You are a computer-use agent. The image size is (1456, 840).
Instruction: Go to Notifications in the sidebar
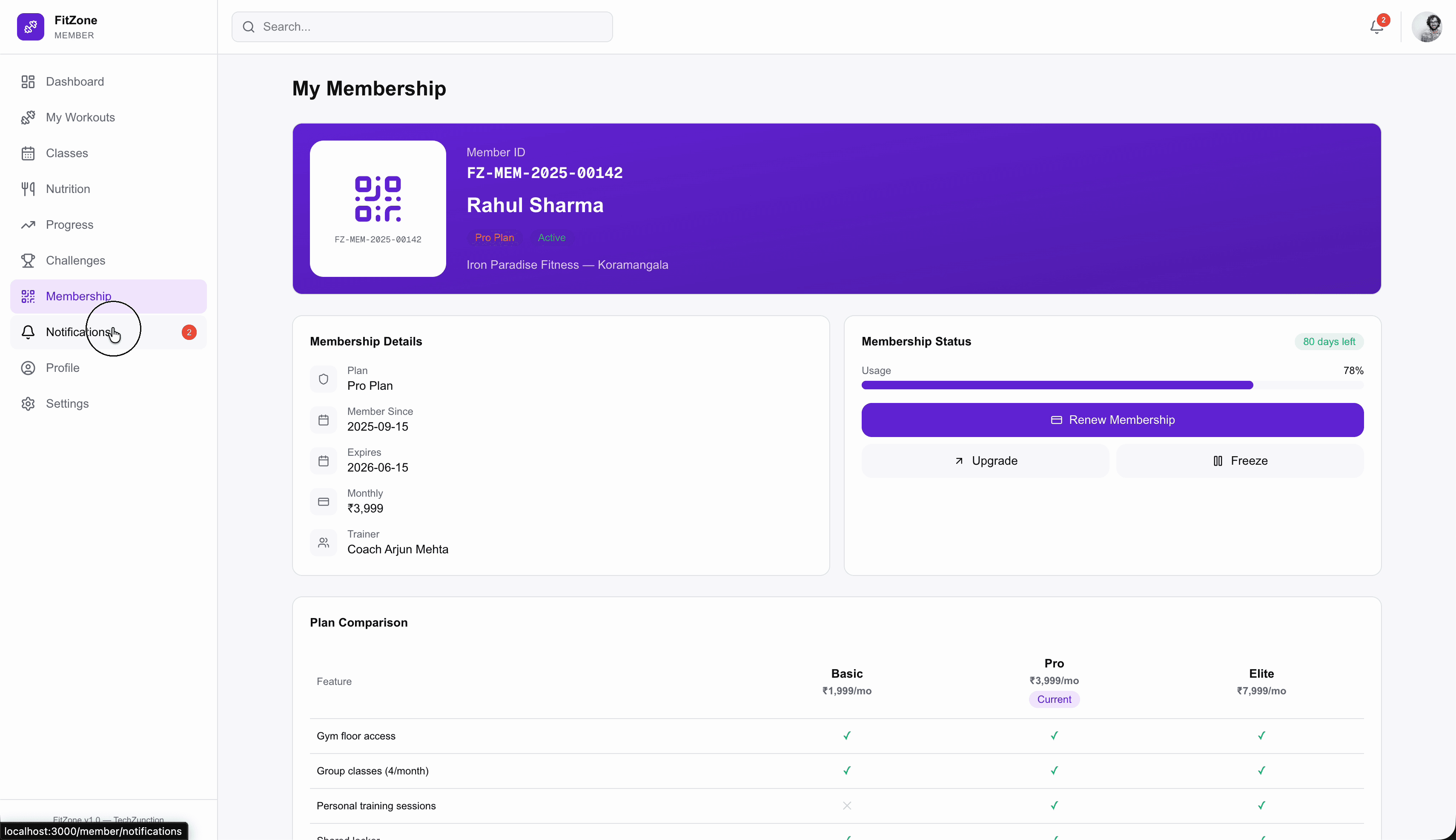pyautogui.click(x=78, y=332)
